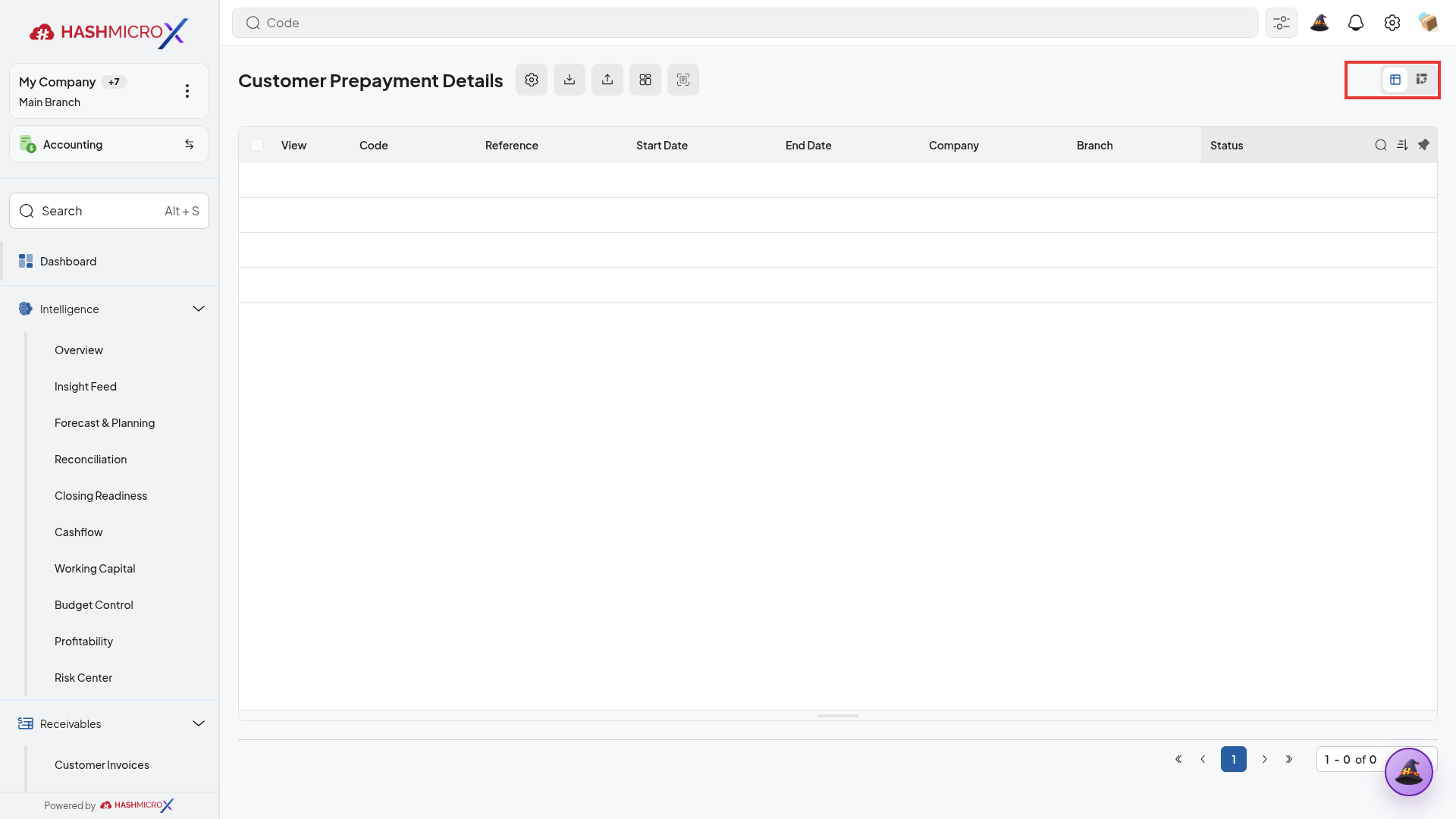The height and width of the screenshot is (819, 1456).
Task: Click the wizard hat icon in the top bar
Action: [x=1319, y=23]
